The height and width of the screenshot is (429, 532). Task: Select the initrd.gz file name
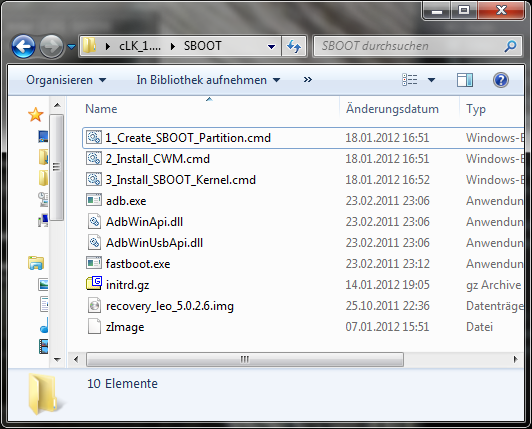(x=127, y=285)
